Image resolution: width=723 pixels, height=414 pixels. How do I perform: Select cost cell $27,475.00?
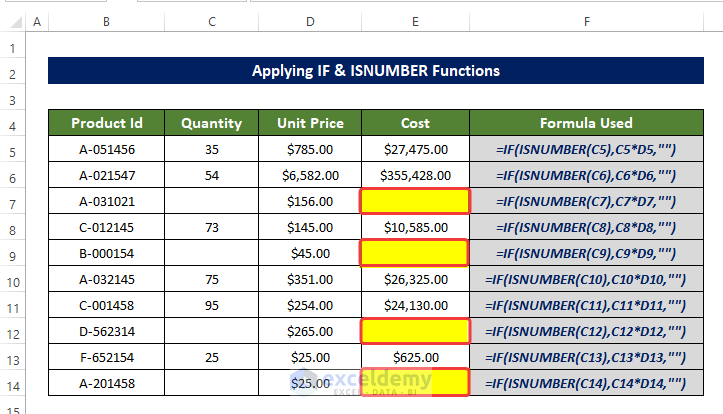415,149
